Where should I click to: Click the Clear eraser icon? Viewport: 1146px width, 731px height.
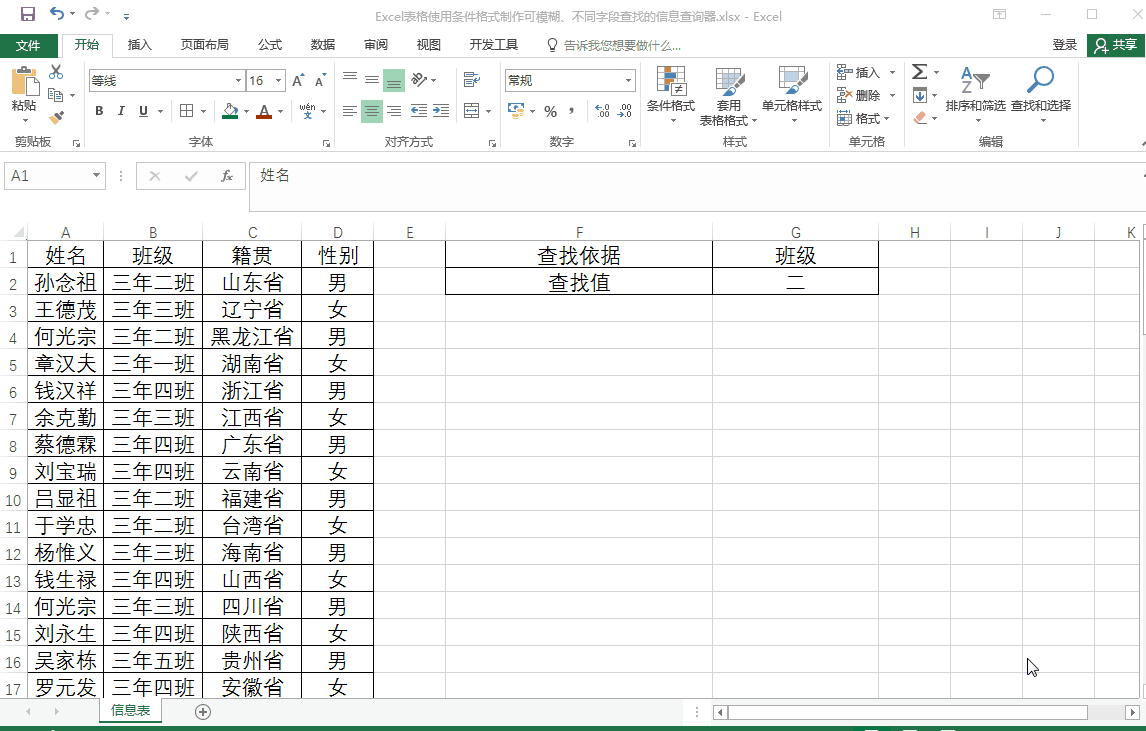(x=919, y=118)
